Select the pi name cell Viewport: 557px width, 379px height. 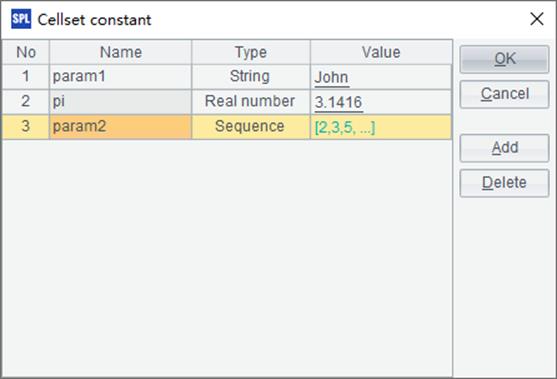(x=120, y=102)
